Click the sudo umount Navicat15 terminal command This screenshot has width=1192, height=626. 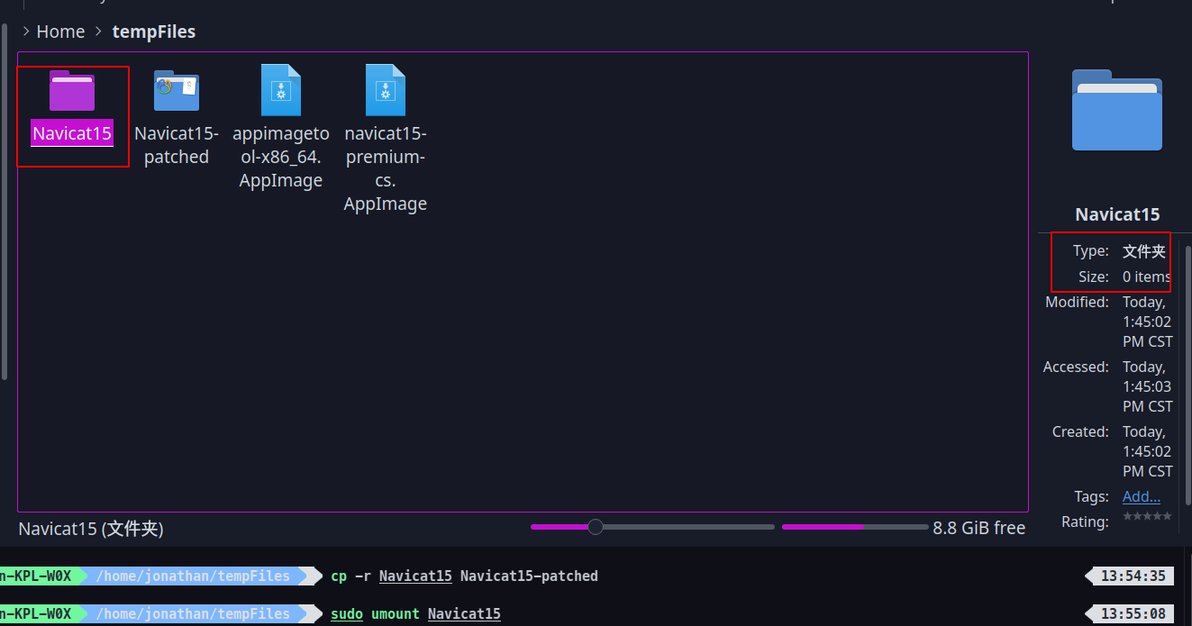point(416,614)
